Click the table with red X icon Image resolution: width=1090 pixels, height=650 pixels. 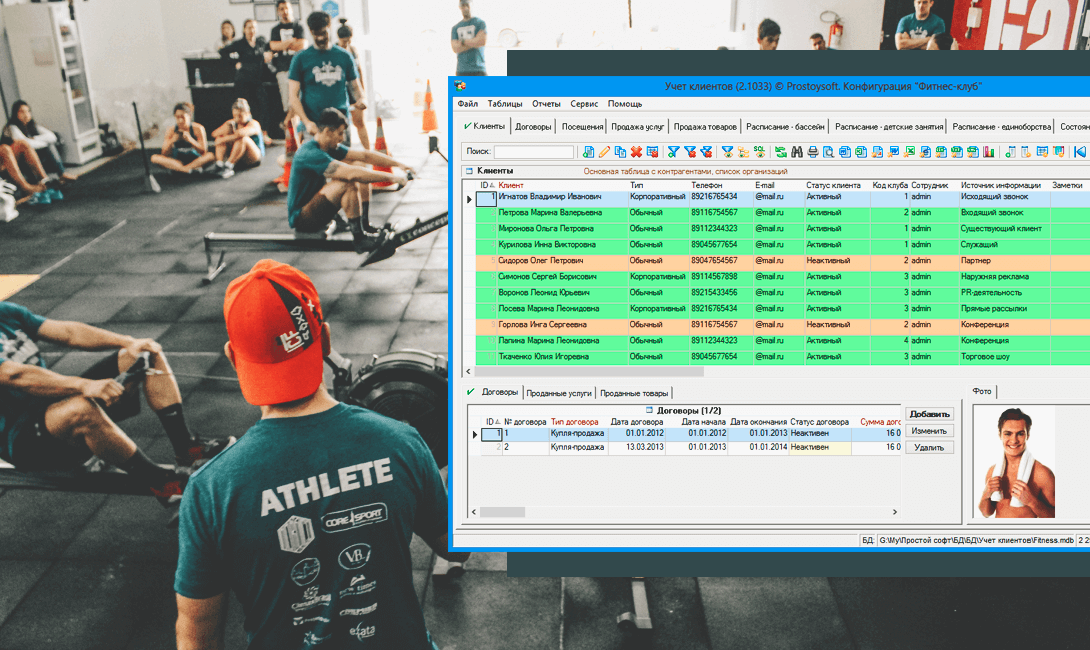coord(652,152)
